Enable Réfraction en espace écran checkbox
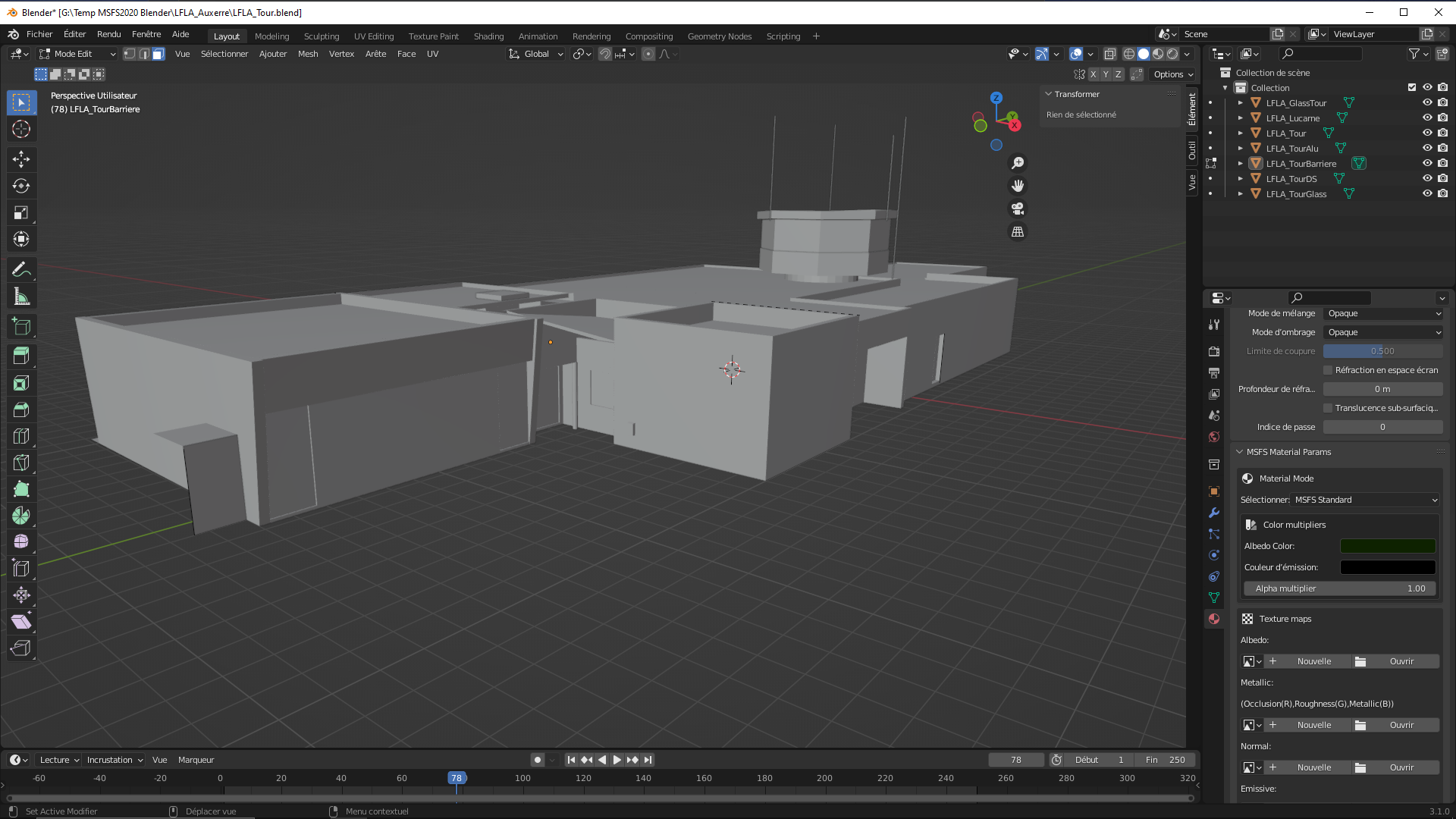The height and width of the screenshot is (819, 1456). tap(1328, 370)
